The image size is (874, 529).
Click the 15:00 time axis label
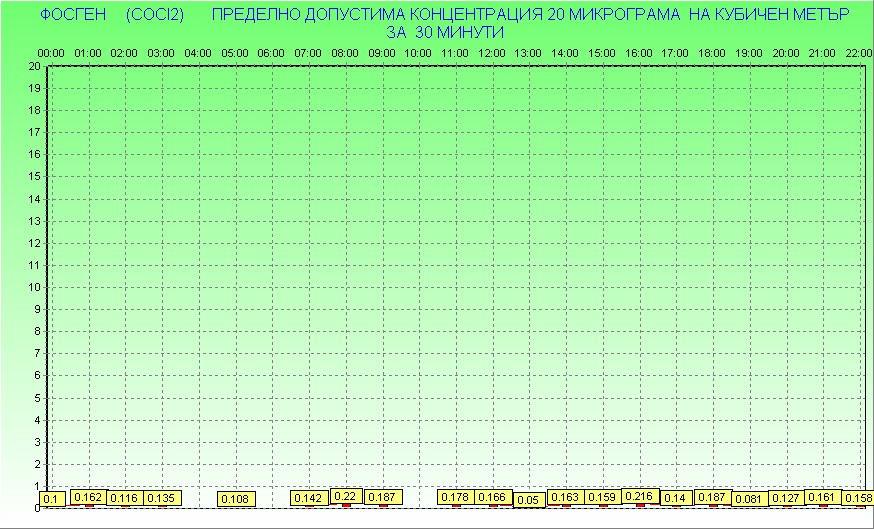(x=601, y=54)
